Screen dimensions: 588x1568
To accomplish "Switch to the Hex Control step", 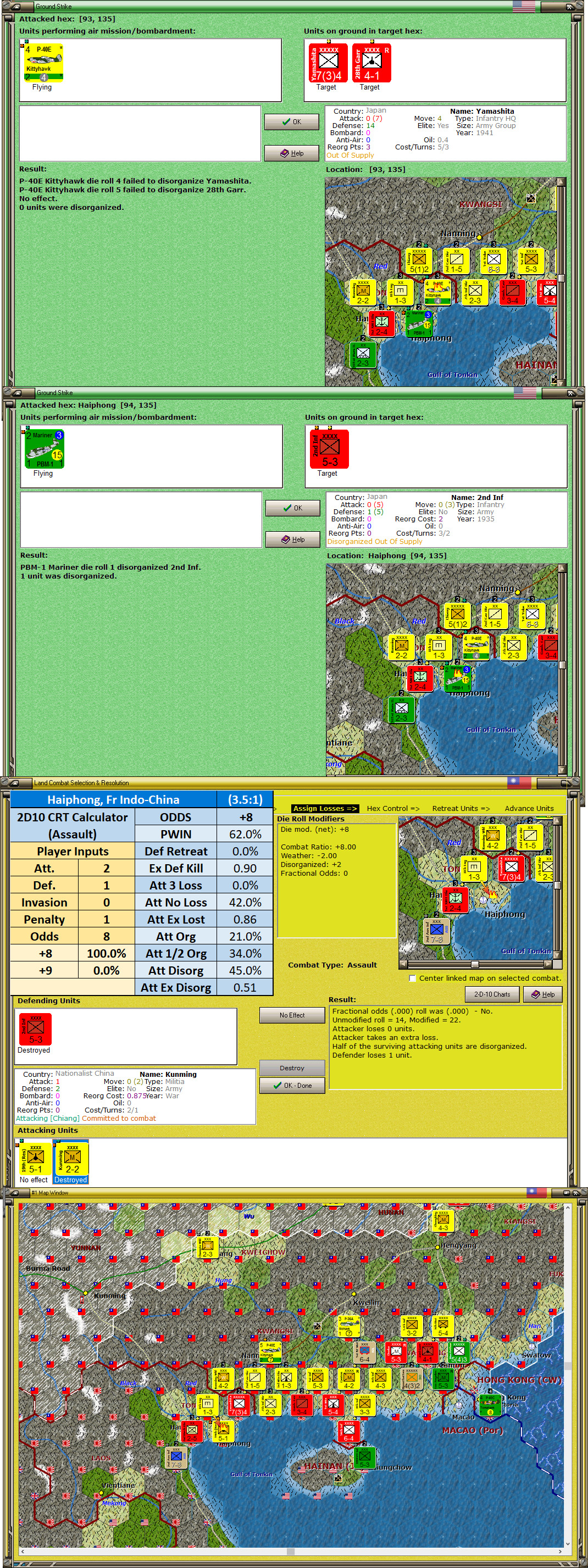I will (393, 808).
